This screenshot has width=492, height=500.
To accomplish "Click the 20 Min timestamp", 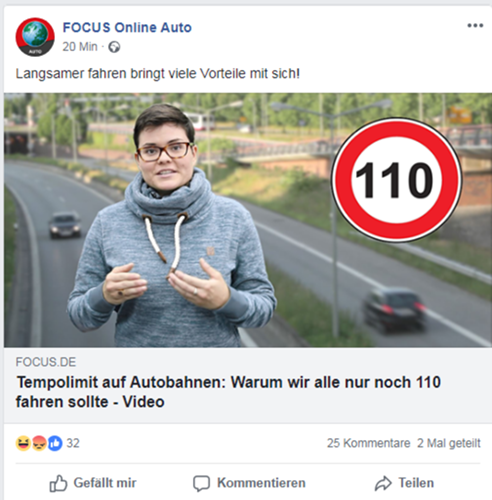I will point(80,47).
